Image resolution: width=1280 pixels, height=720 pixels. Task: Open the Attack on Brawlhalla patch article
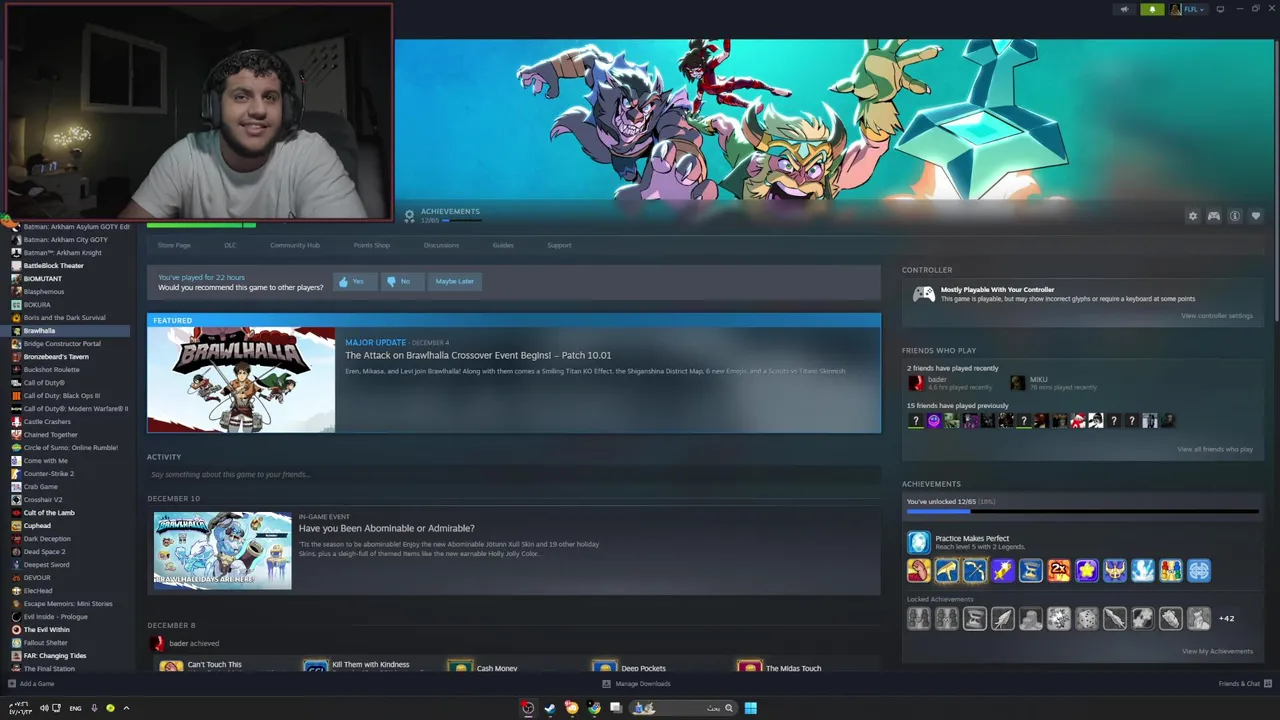coord(478,355)
